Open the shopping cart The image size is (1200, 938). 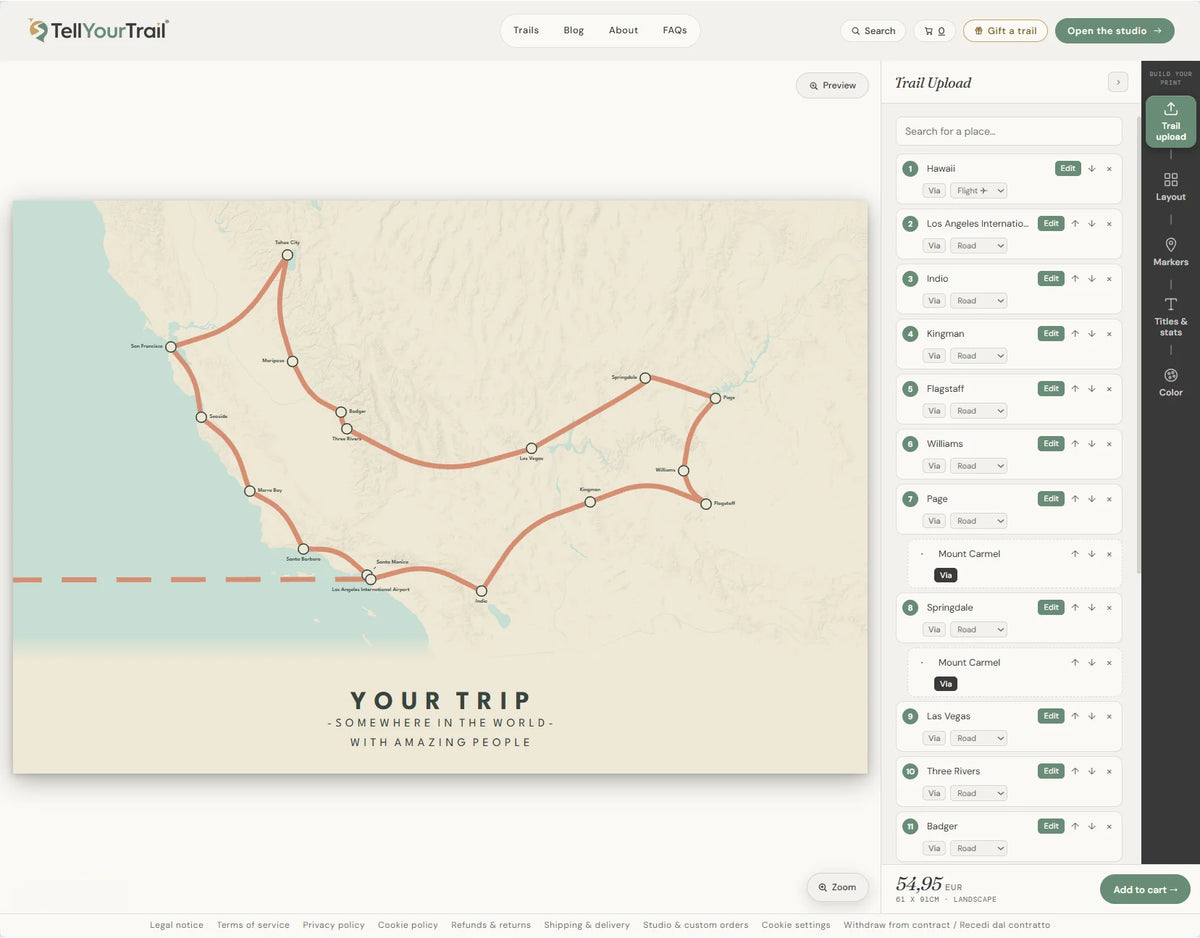point(934,31)
